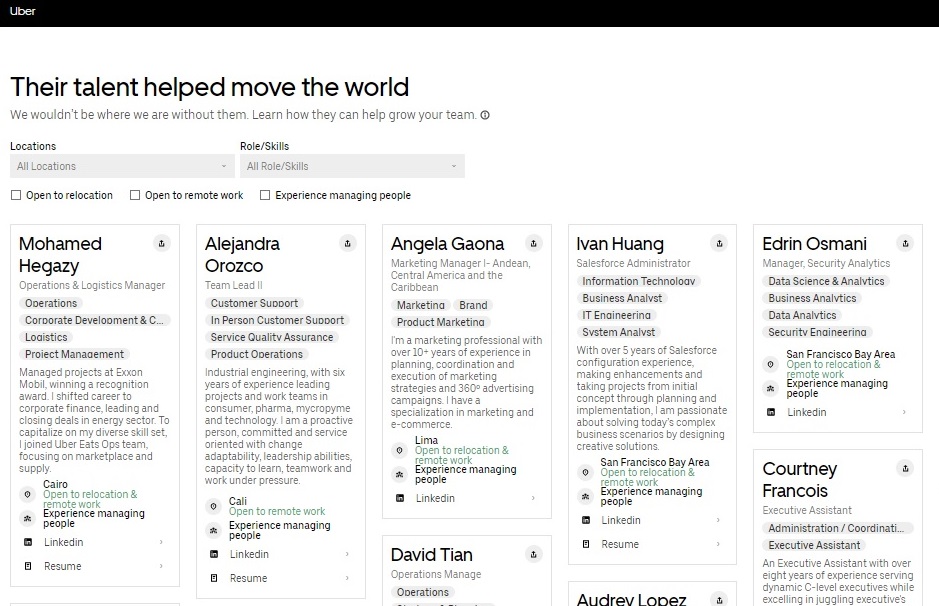This screenshot has width=939, height=606.
Task: Click the info icon next to the subtitle
Action: pyautogui.click(x=485, y=115)
